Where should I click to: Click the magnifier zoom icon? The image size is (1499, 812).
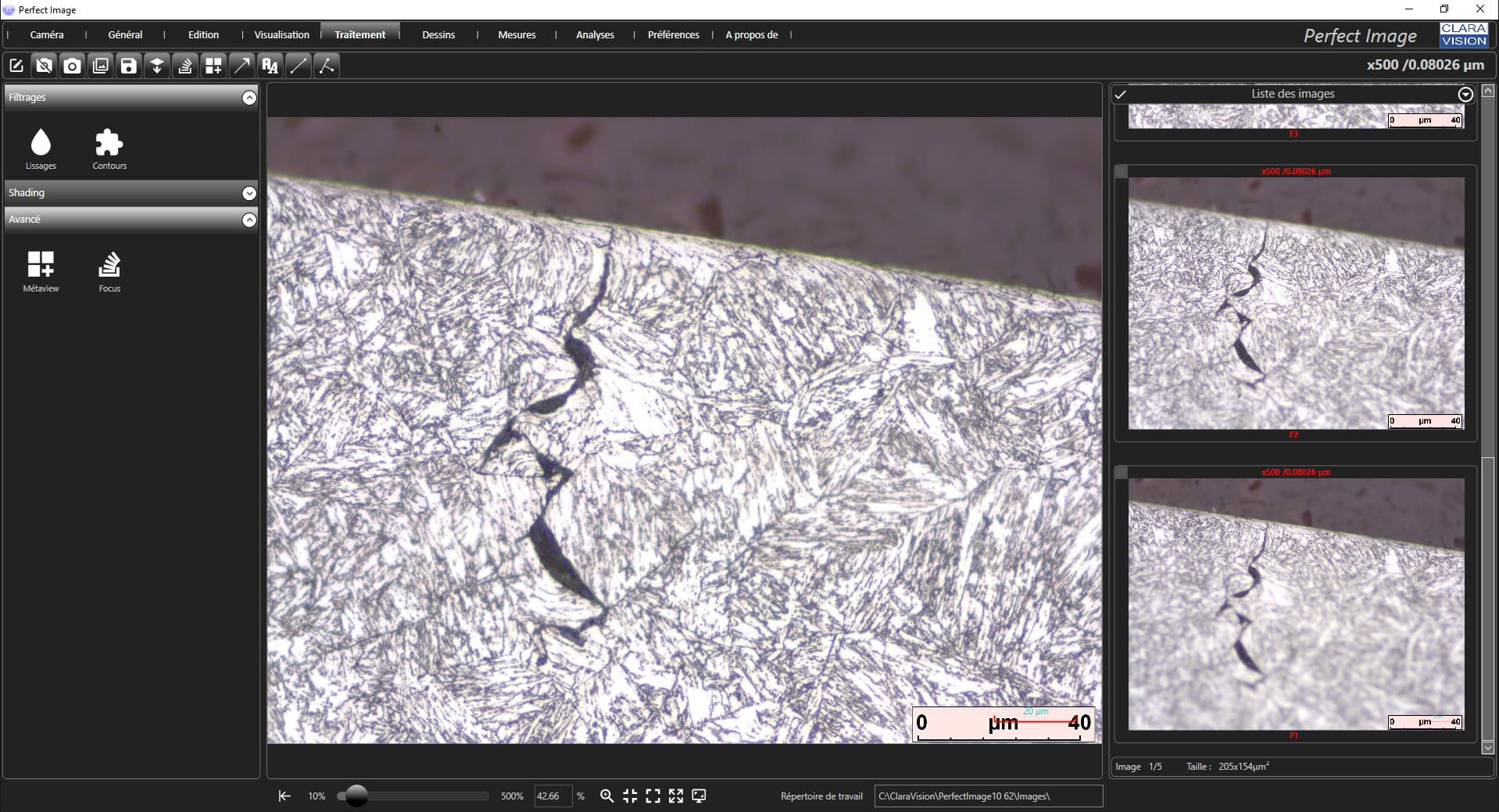606,796
